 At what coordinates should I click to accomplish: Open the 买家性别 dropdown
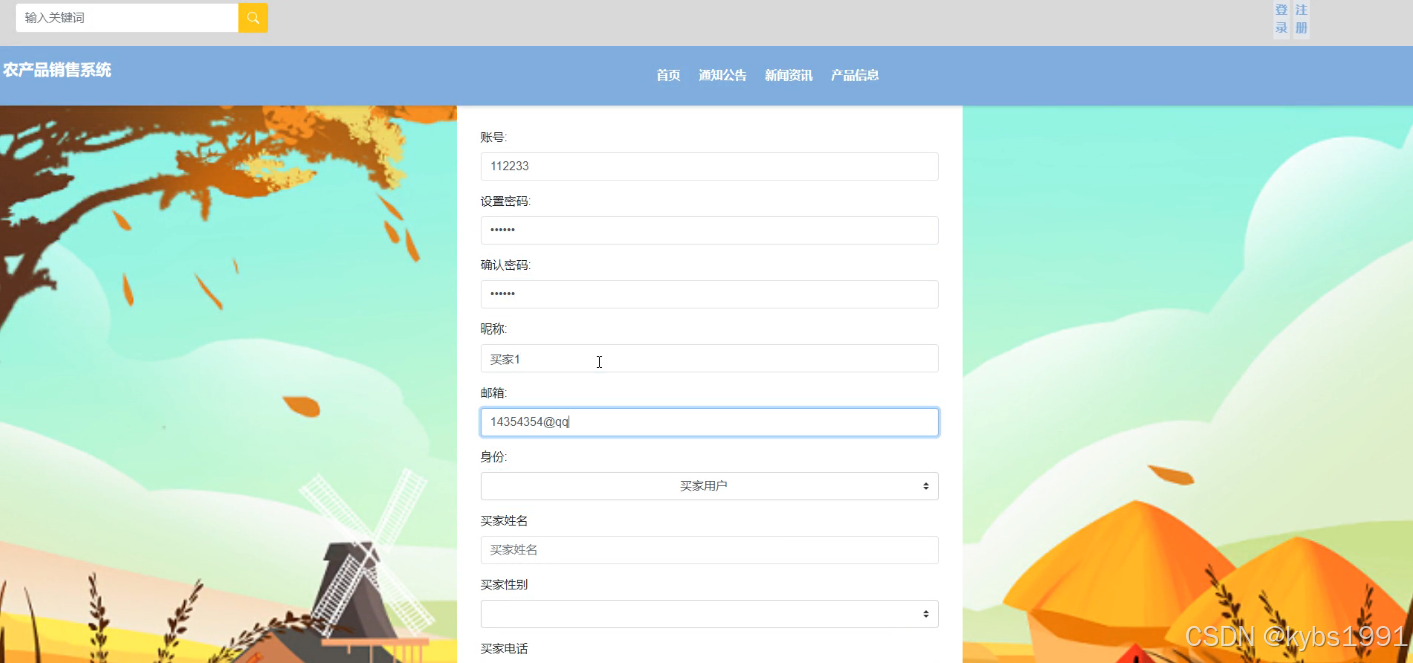[709, 614]
